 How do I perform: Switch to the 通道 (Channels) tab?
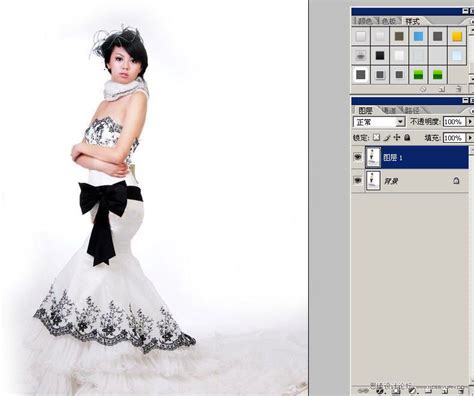[389, 110]
